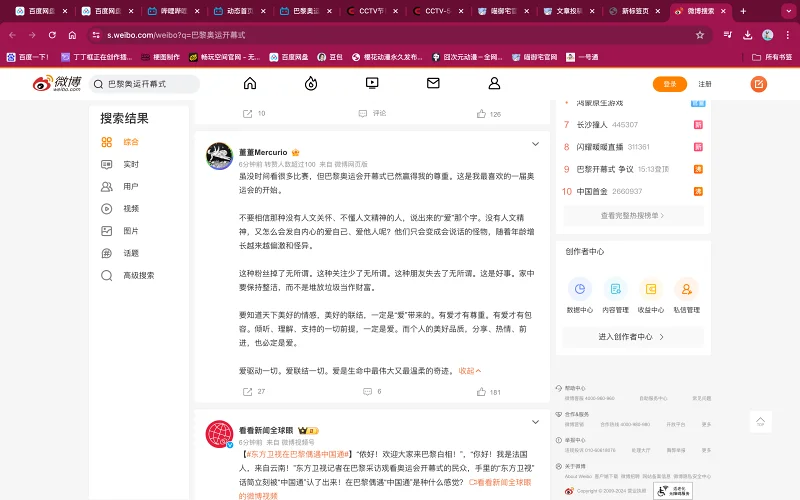This screenshot has height=500, width=800.
Task: Open new browser tab with plus
Action: coord(743,11)
